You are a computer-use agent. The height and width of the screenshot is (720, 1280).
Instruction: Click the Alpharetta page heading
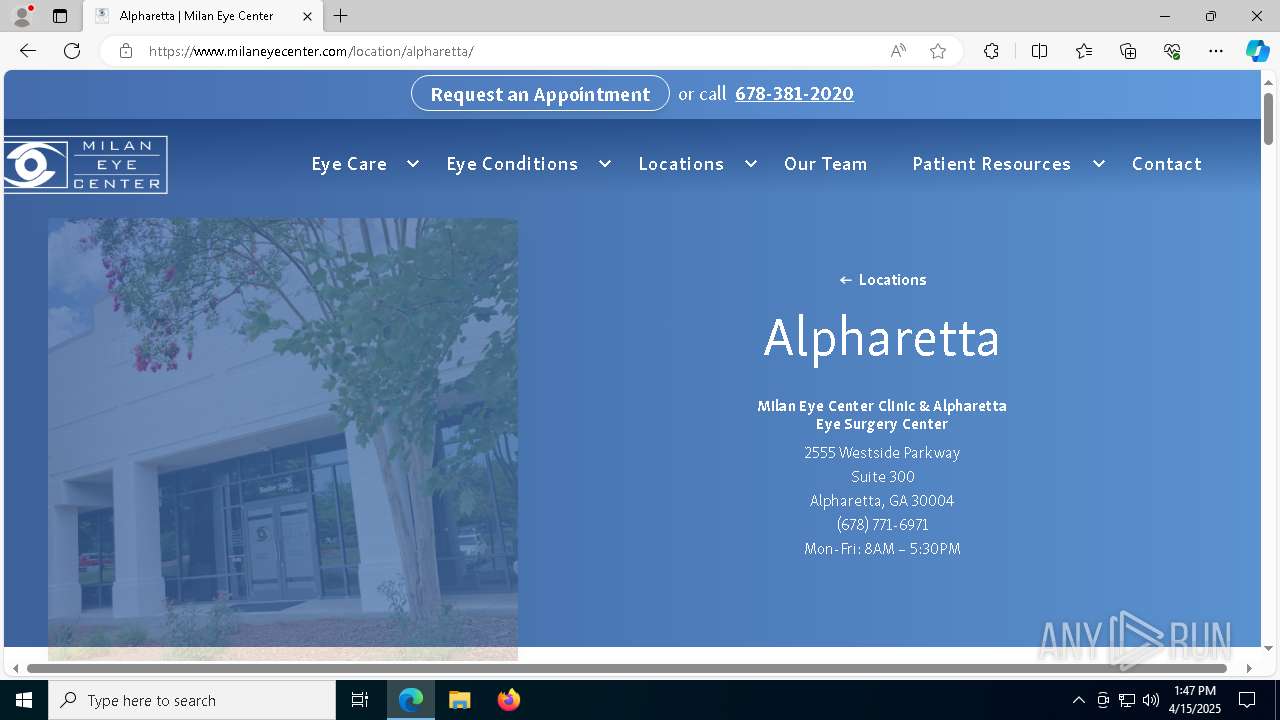pyautogui.click(x=882, y=337)
